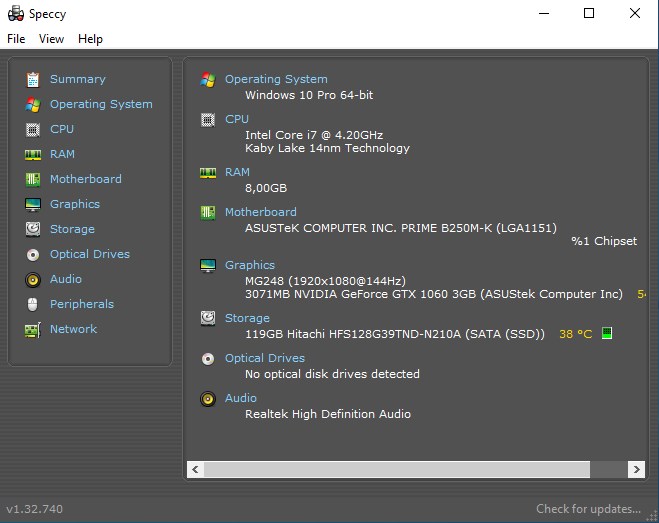Viewport: 659px width, 523px height.
Task: Show the RAM details from sidebar
Action: pos(62,154)
